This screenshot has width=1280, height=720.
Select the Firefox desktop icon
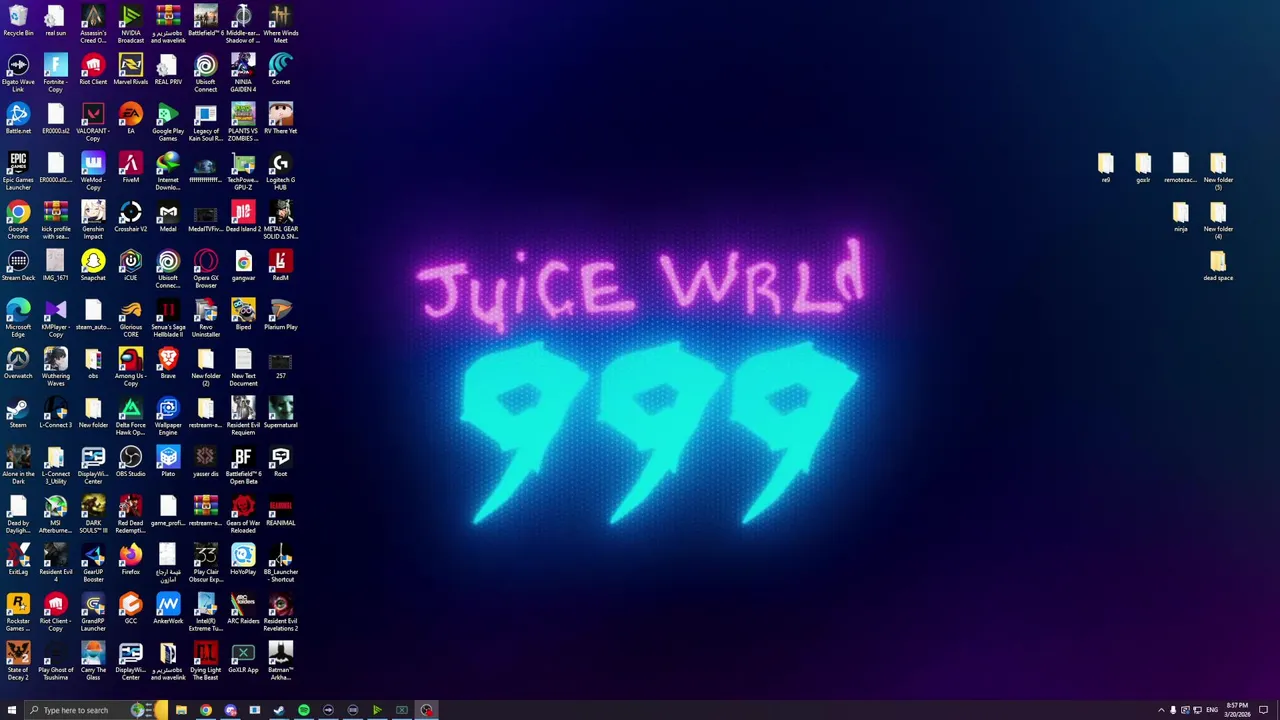pyautogui.click(x=131, y=560)
